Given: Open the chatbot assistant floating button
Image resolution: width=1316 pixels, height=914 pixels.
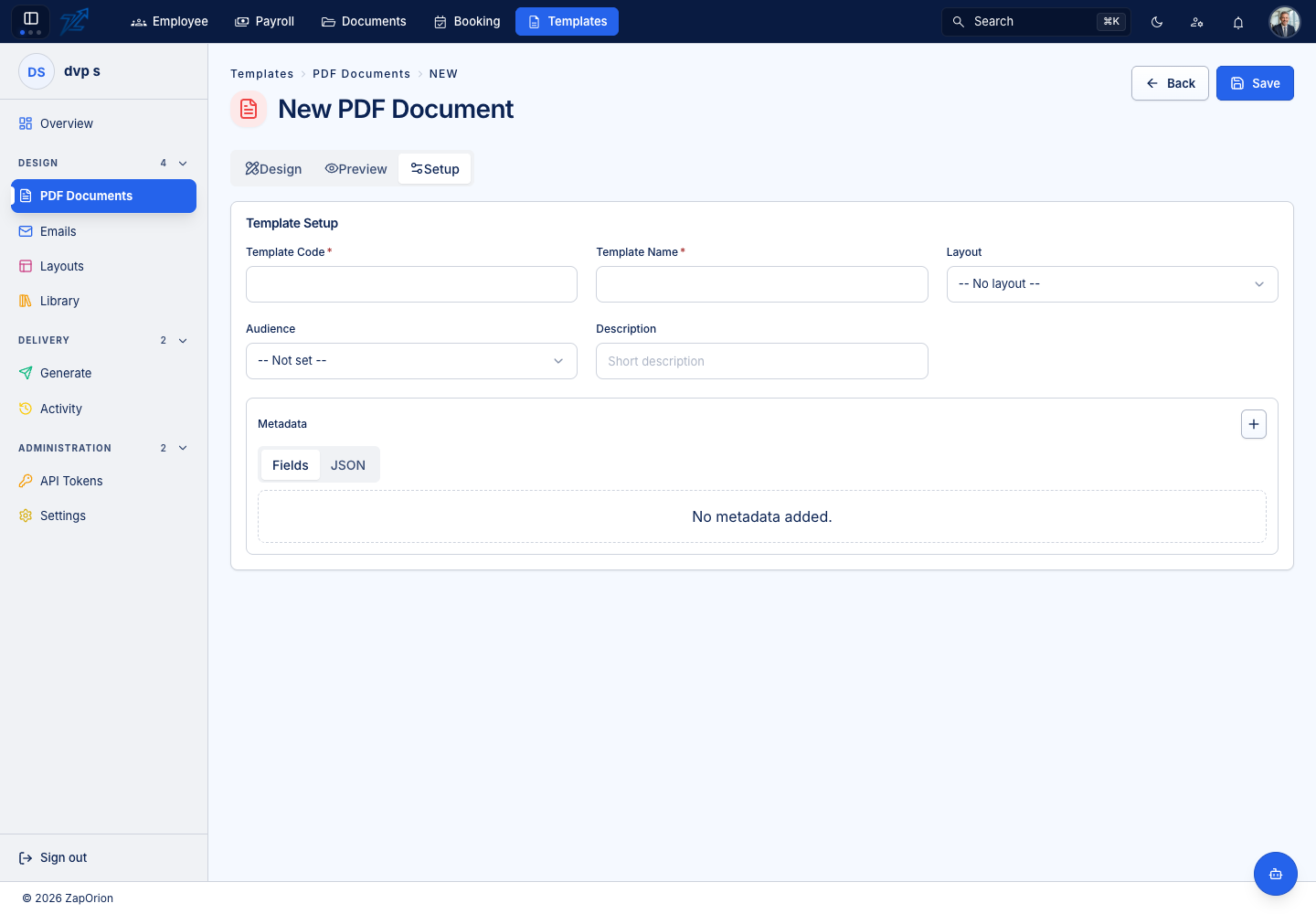Looking at the screenshot, I should pos(1276,874).
